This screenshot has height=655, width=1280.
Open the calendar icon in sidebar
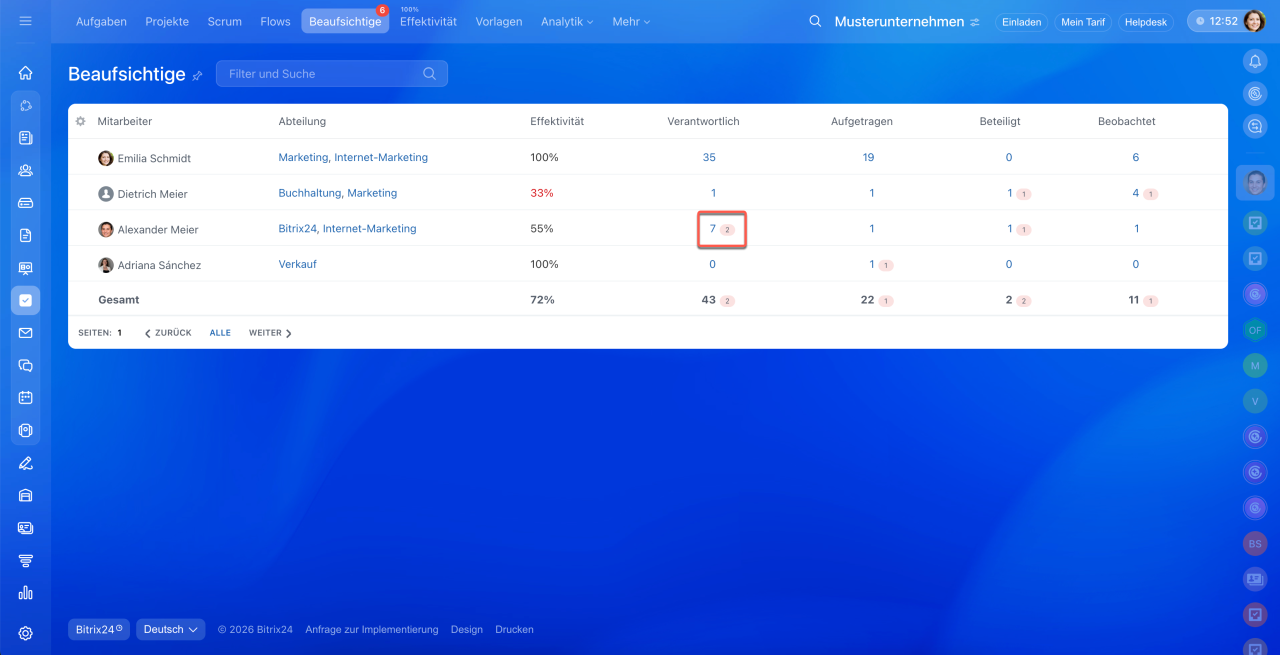tap(25, 397)
